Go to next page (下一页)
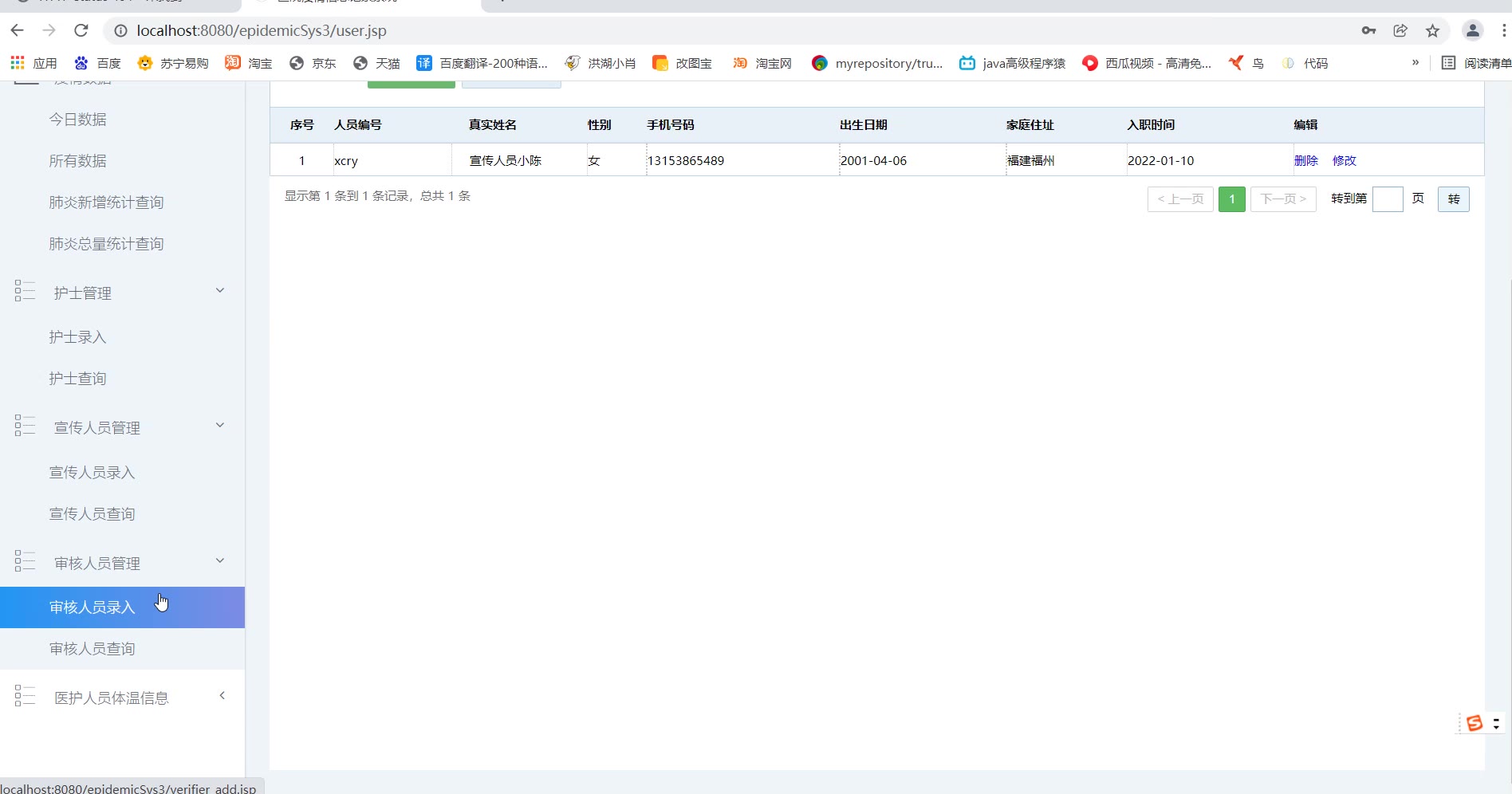The image size is (1512, 794). (x=1283, y=198)
